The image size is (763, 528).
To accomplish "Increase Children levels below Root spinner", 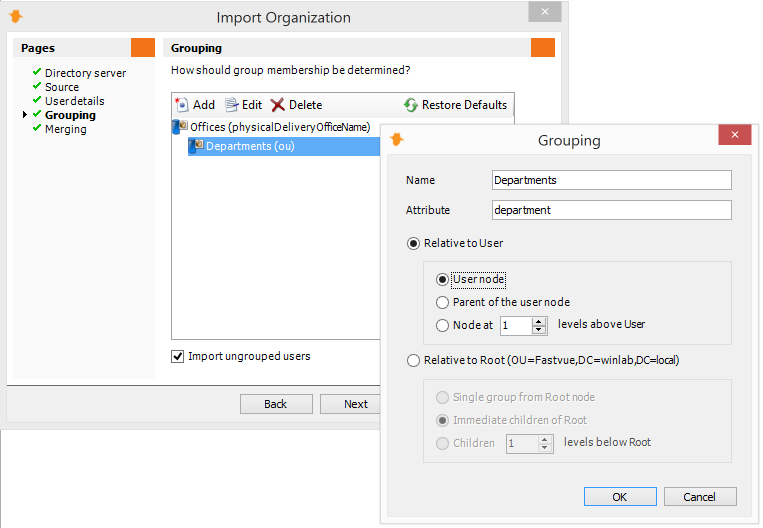I will [x=545, y=439].
